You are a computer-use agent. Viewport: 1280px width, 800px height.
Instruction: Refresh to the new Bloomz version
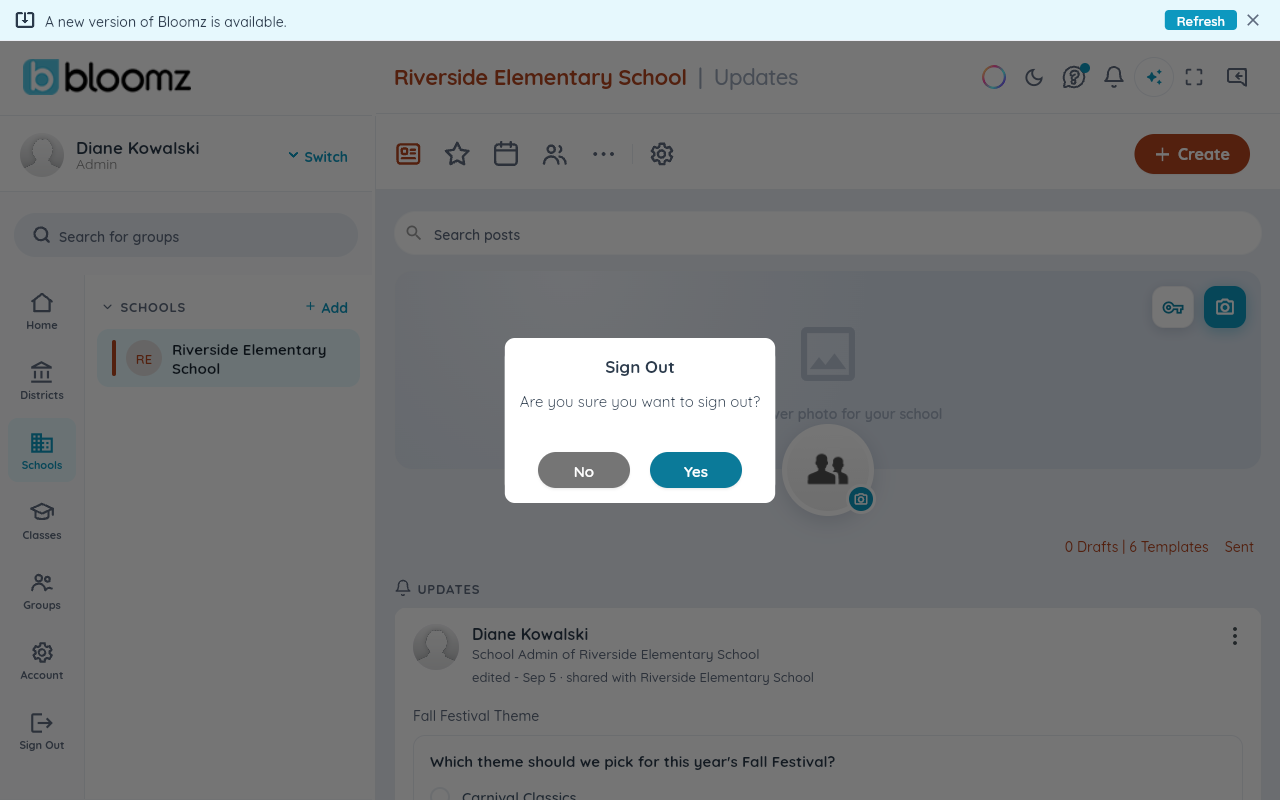(1200, 21)
